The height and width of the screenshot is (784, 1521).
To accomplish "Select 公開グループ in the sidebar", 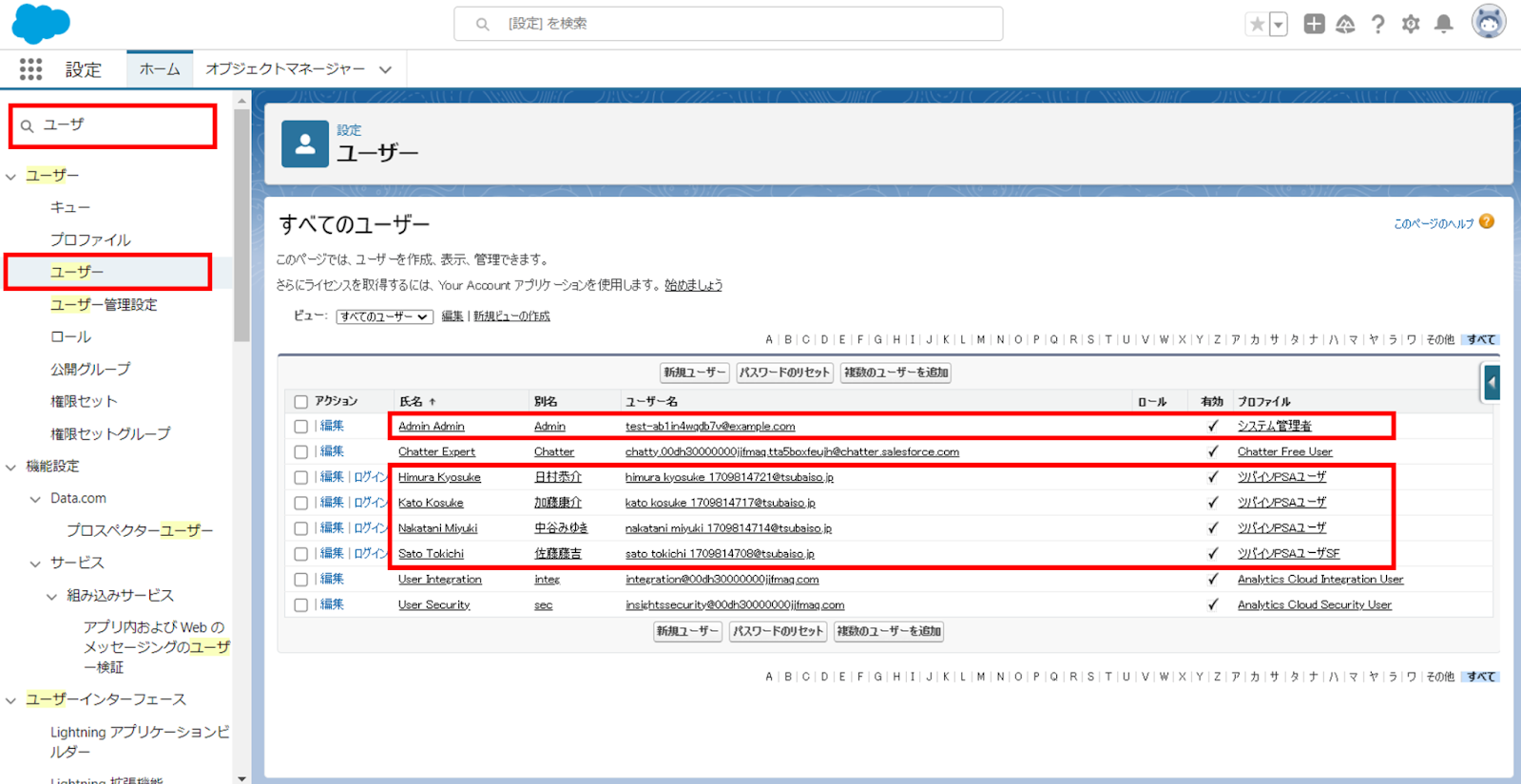I will click(x=90, y=369).
